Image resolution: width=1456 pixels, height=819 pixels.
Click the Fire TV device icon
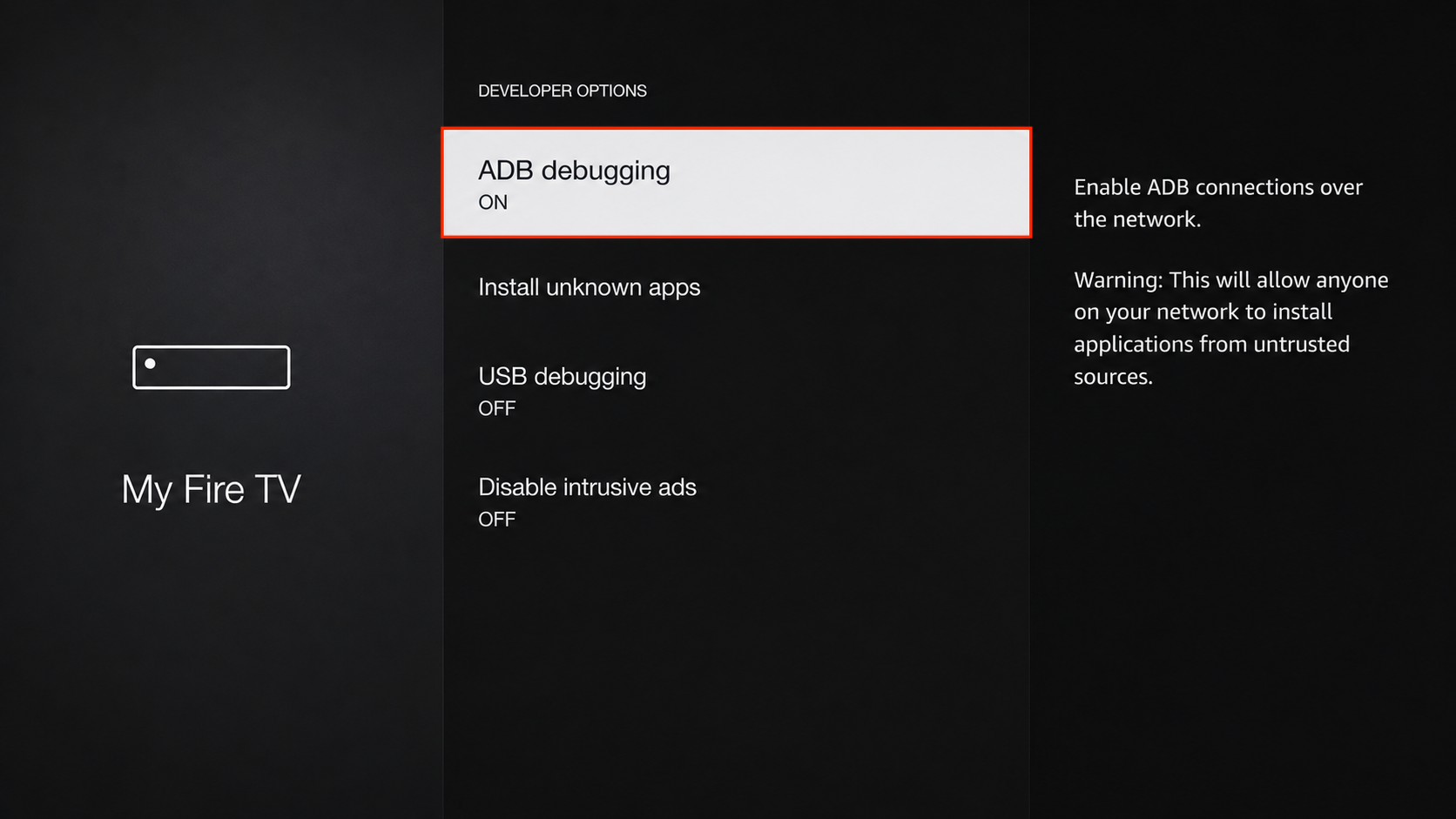pos(212,367)
